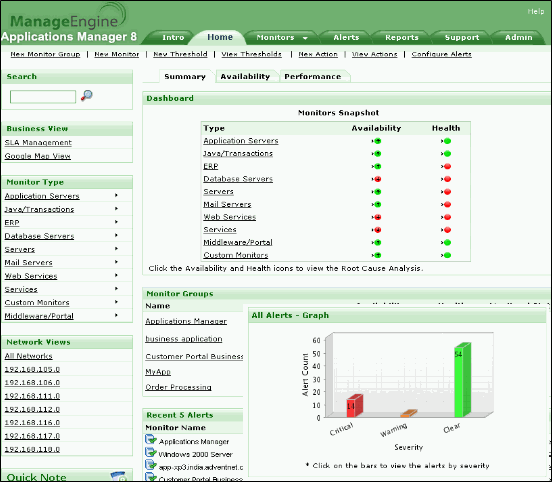Click Services row health icon
The height and width of the screenshot is (482, 552).
pos(446,230)
